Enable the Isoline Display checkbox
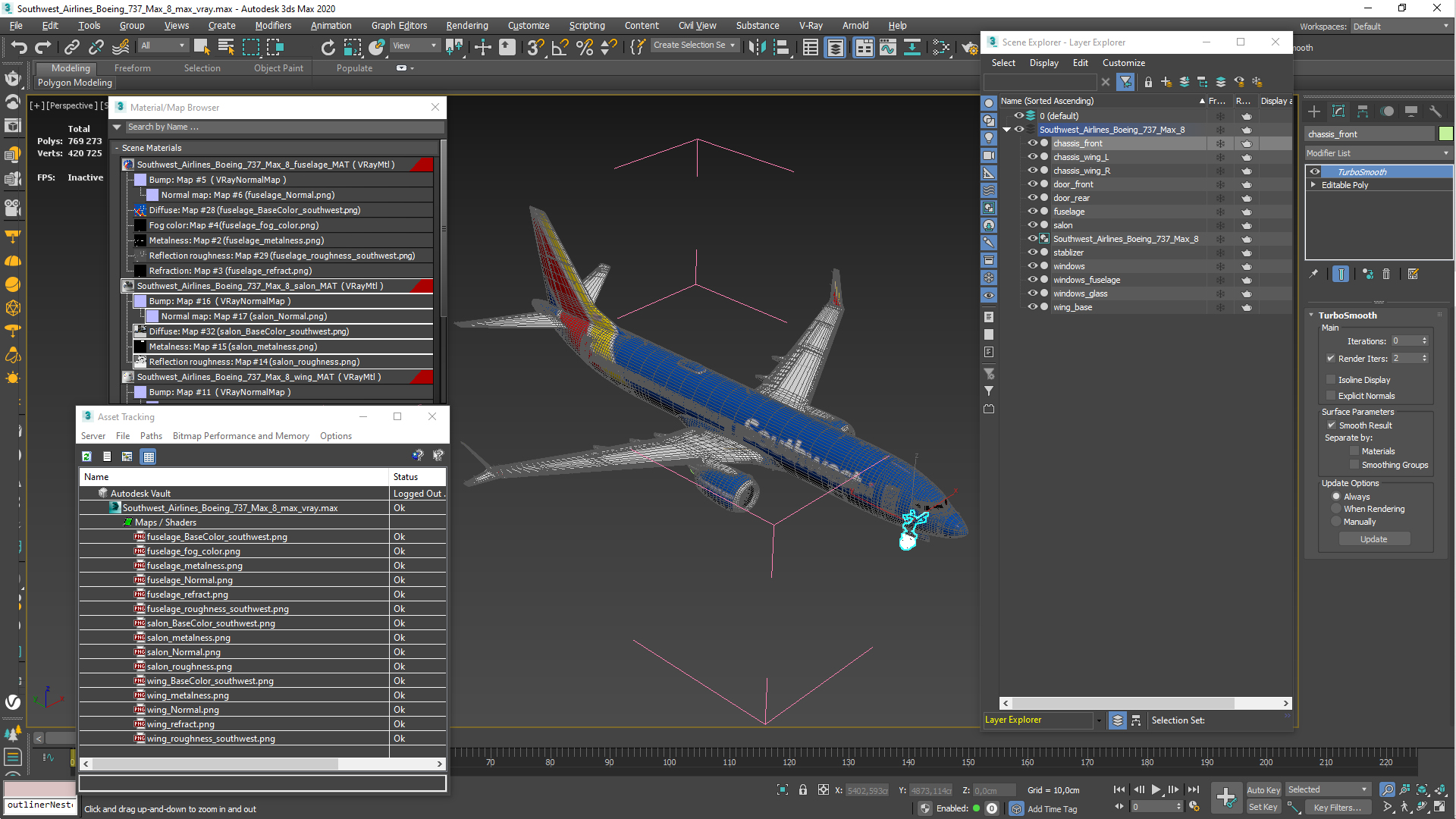 [x=1331, y=380]
